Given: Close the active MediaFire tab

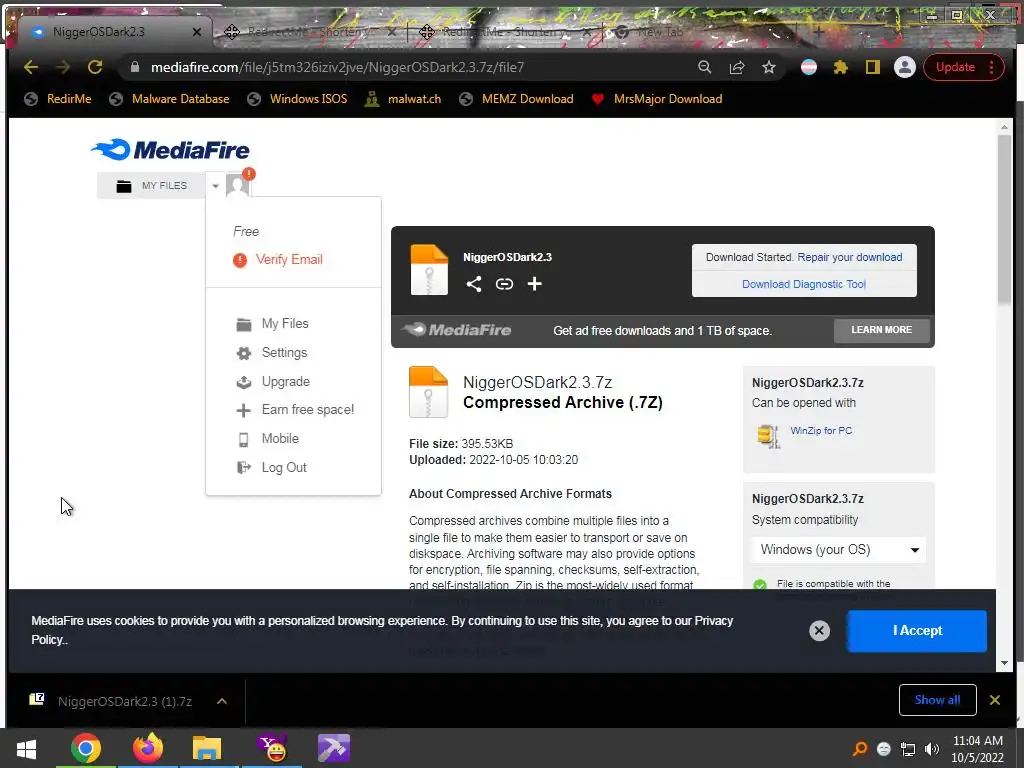Looking at the screenshot, I should [x=197, y=31].
